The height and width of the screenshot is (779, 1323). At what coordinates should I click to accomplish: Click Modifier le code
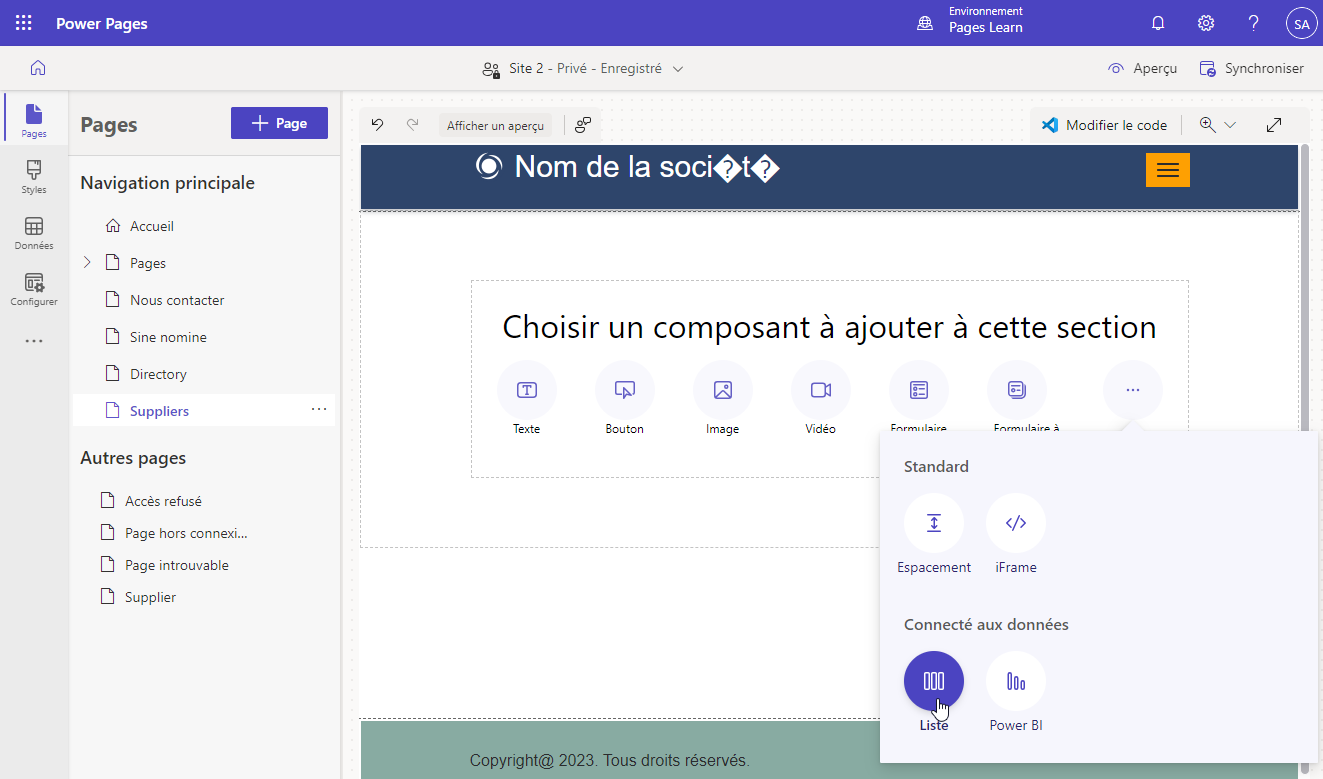tap(1104, 125)
